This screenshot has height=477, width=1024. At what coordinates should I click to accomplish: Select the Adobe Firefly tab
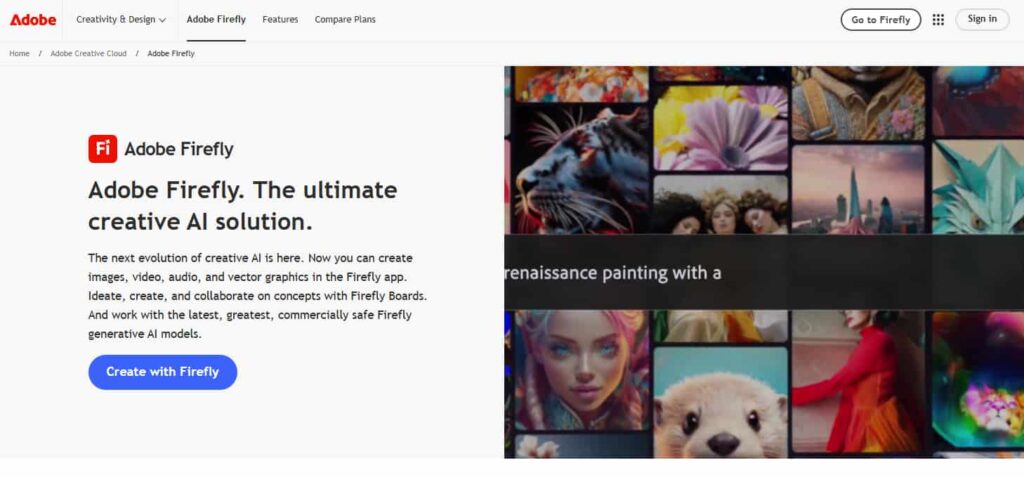[216, 20]
